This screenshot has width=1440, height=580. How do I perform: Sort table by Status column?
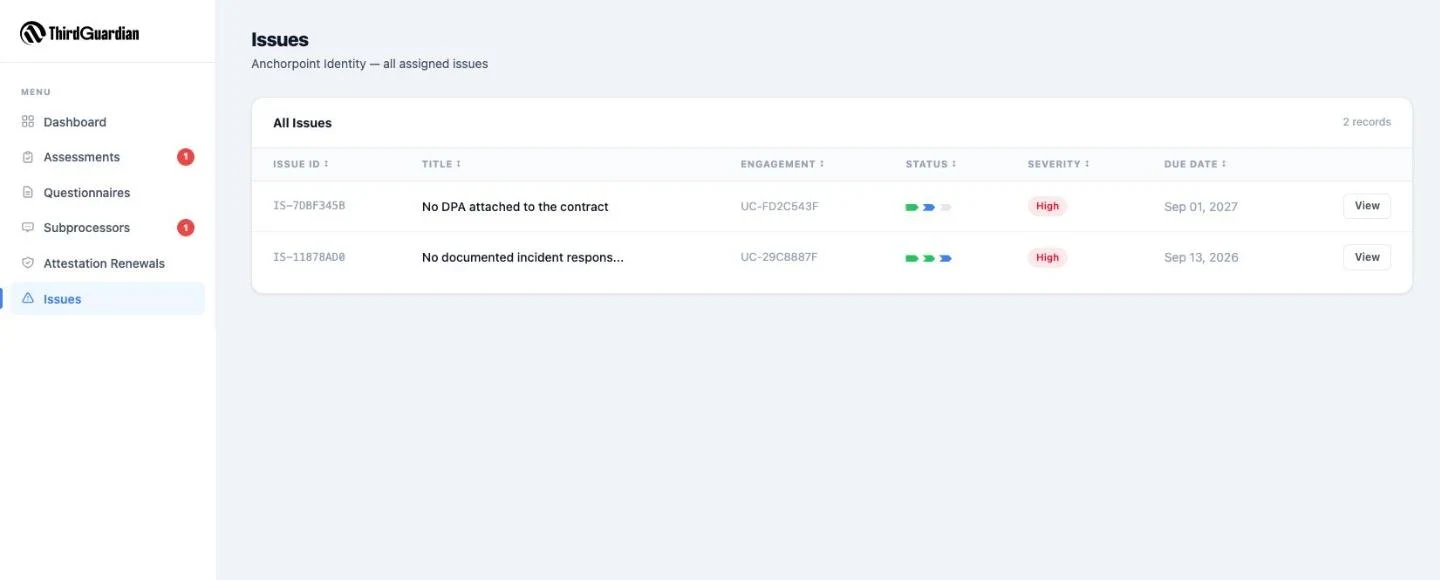pos(931,164)
